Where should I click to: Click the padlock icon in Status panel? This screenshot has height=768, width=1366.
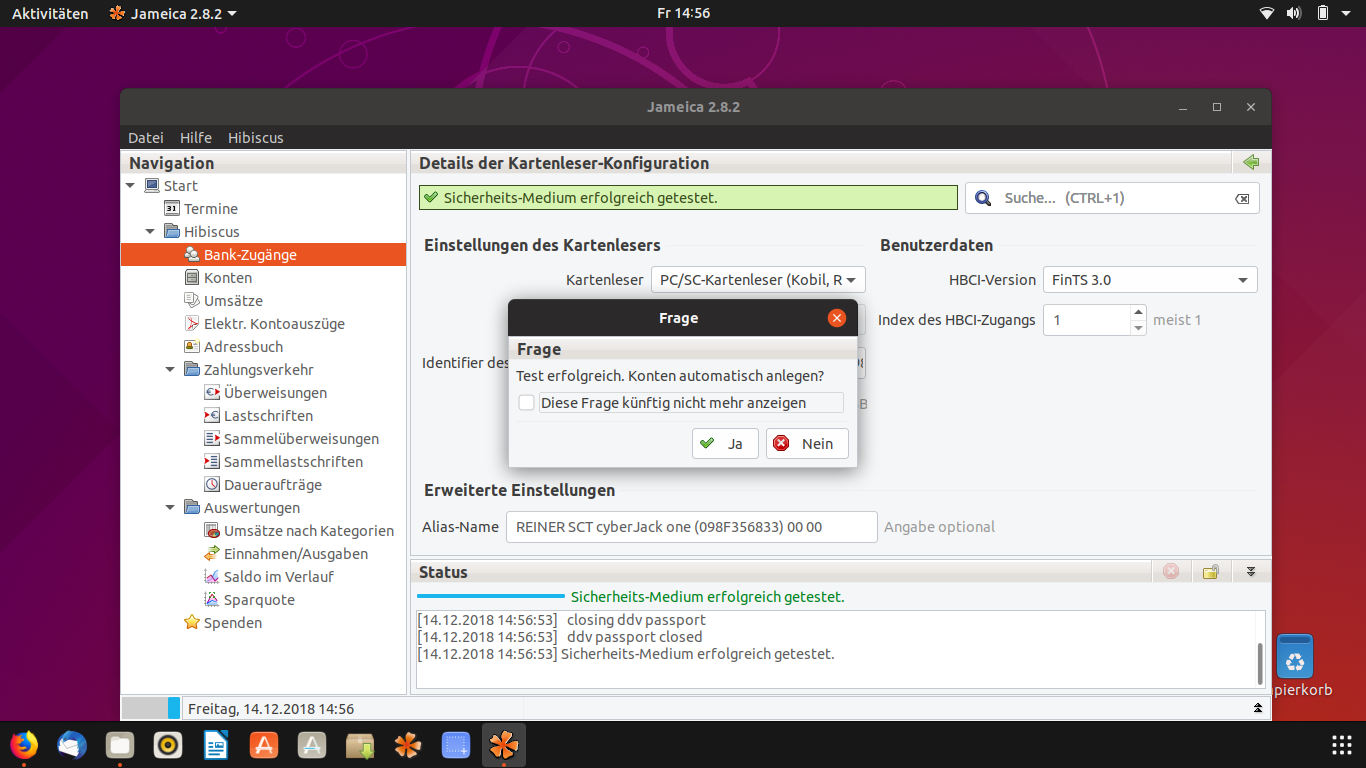tap(1211, 572)
